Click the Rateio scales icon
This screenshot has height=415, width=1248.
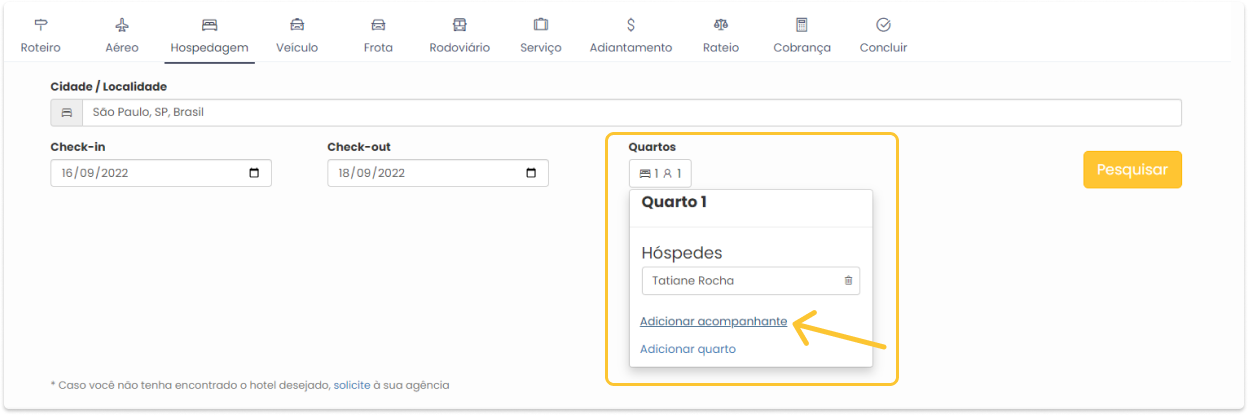(x=721, y=25)
